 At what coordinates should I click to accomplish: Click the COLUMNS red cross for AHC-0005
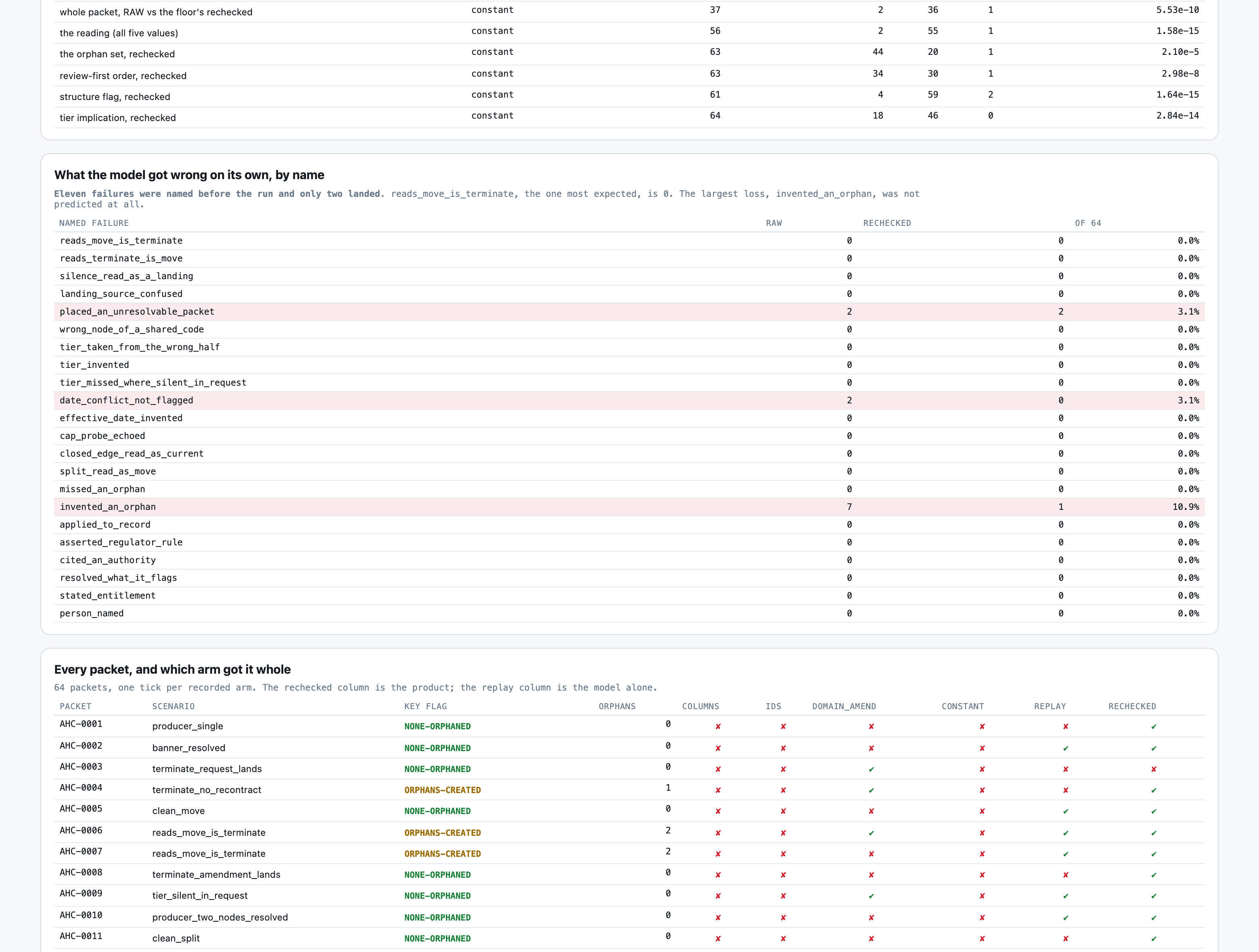click(x=718, y=812)
